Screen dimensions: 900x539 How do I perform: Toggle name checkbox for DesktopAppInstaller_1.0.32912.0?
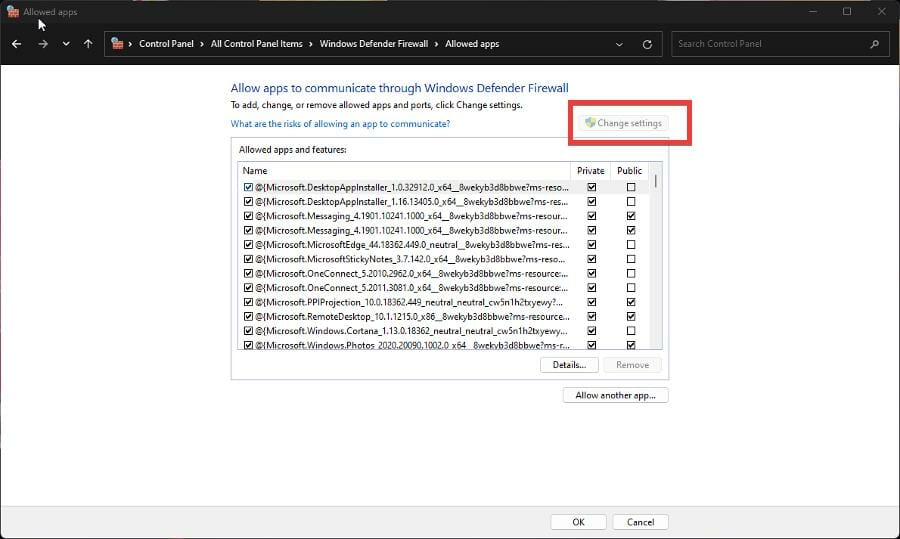[x=248, y=187]
